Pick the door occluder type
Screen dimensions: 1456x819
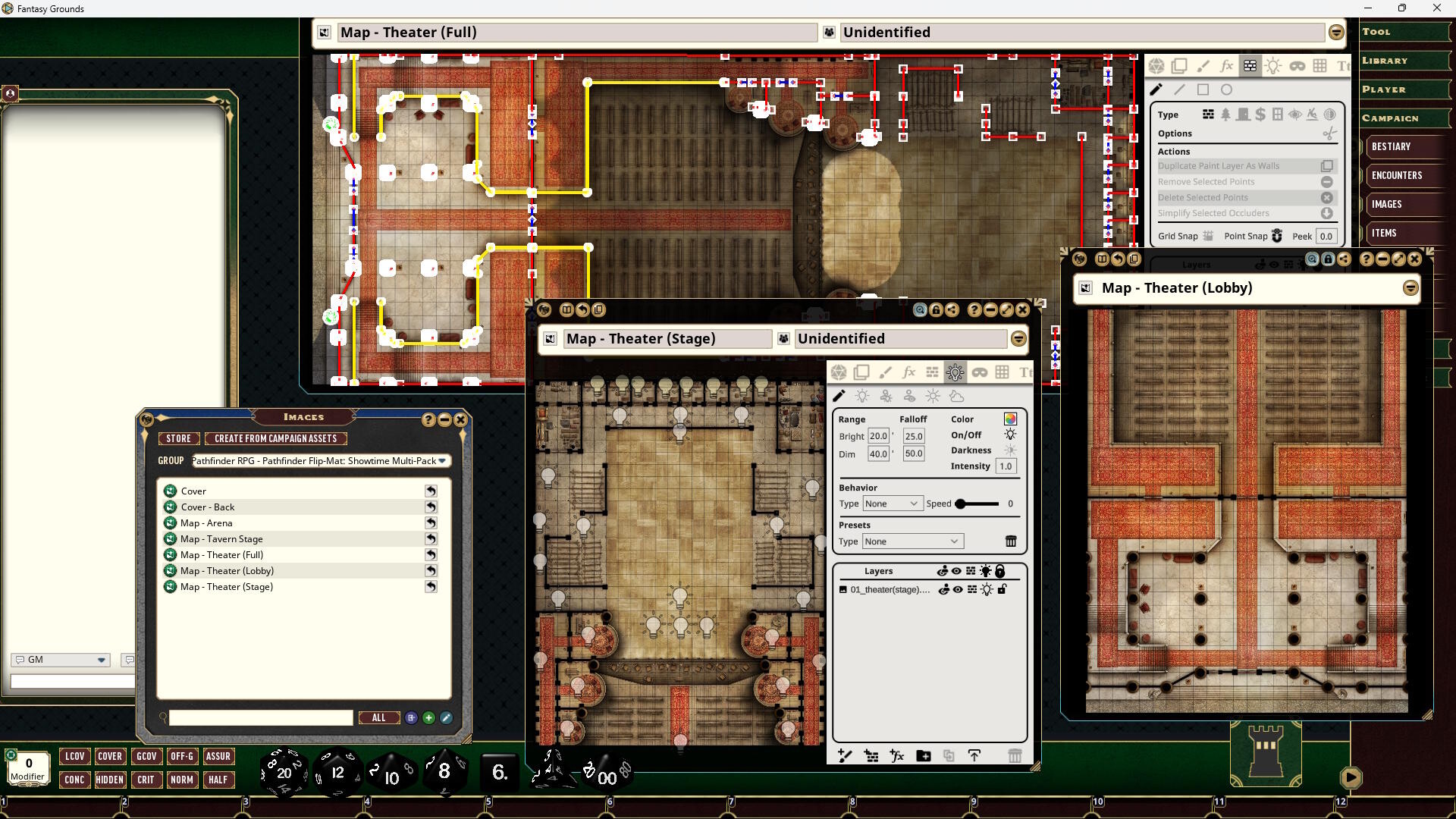[x=1243, y=115]
